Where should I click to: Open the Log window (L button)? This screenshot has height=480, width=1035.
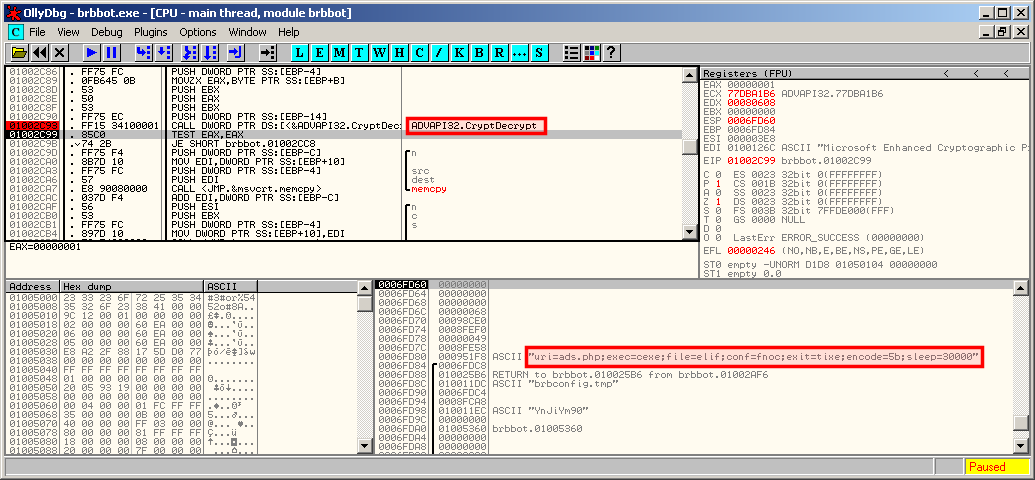[x=302, y=52]
